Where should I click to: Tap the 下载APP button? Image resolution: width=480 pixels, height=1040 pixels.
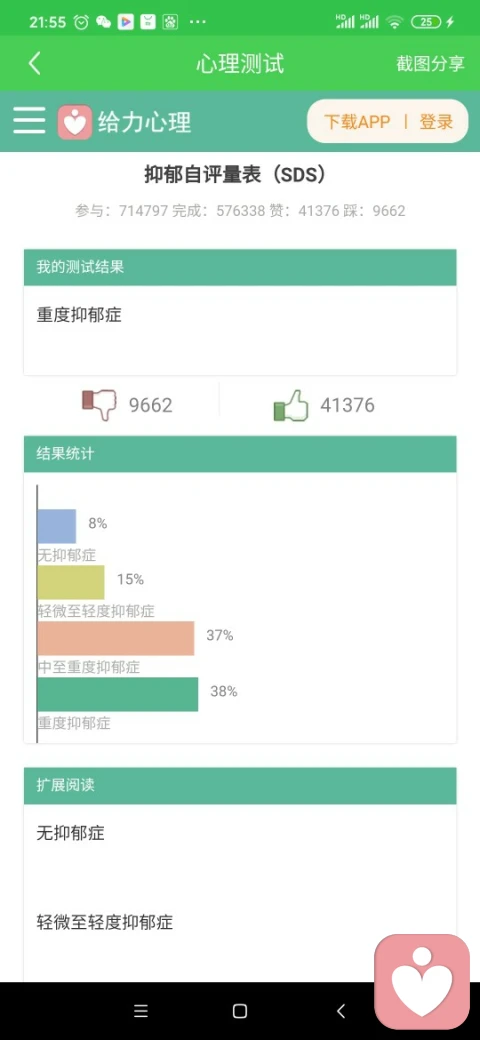(357, 121)
